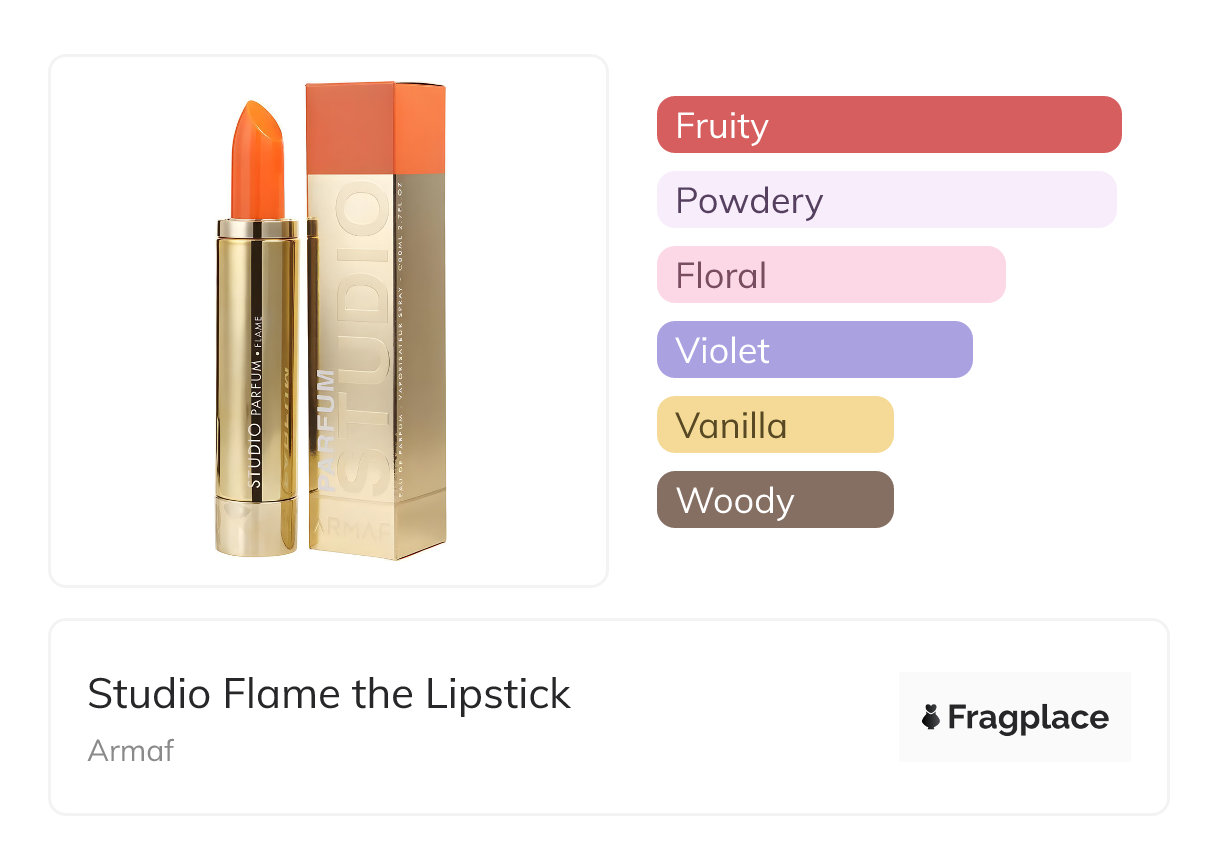Screen dimensions: 1218x864
Task: Click the product image card
Action: point(329,321)
